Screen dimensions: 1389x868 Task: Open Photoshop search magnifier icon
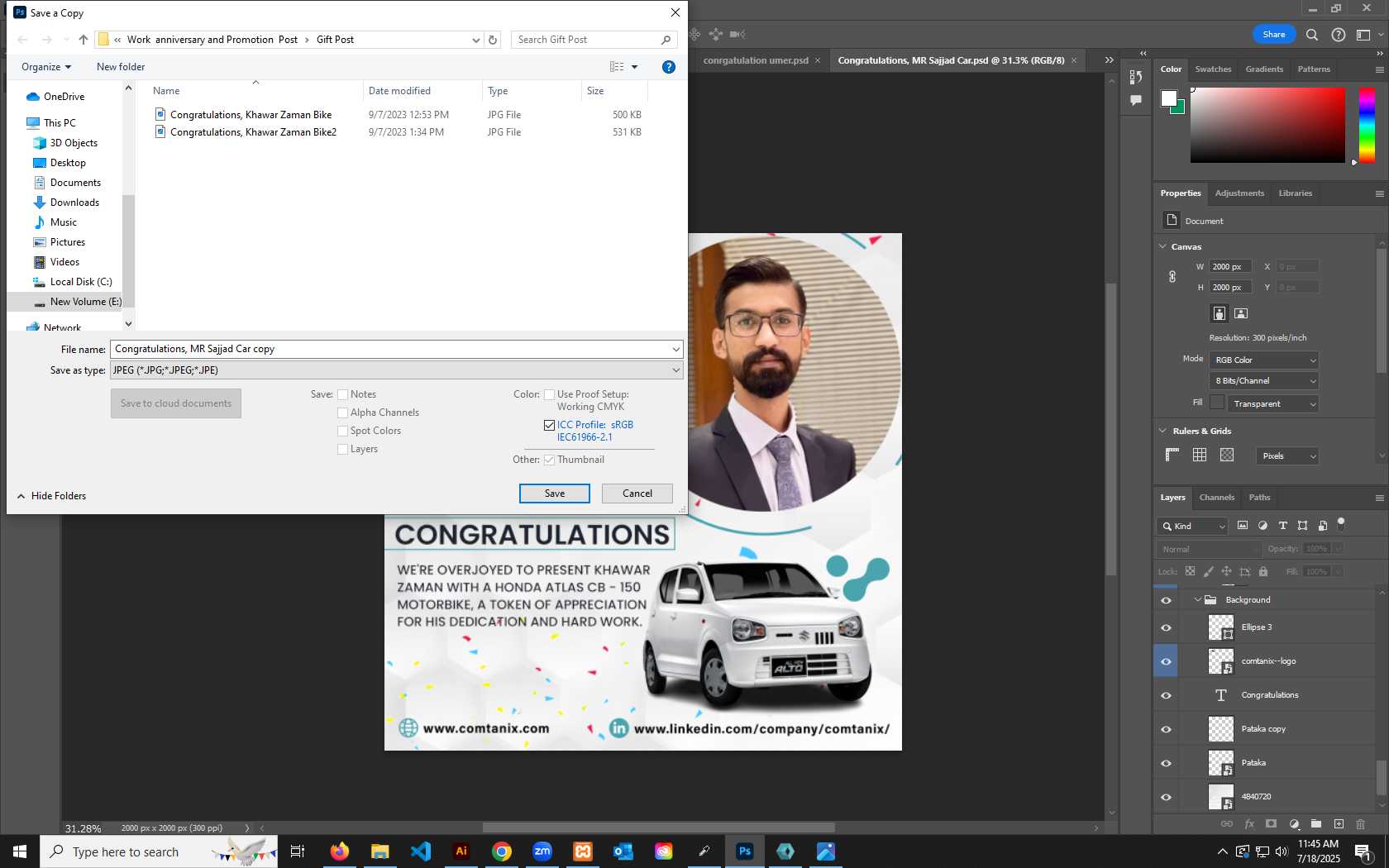[1312, 35]
